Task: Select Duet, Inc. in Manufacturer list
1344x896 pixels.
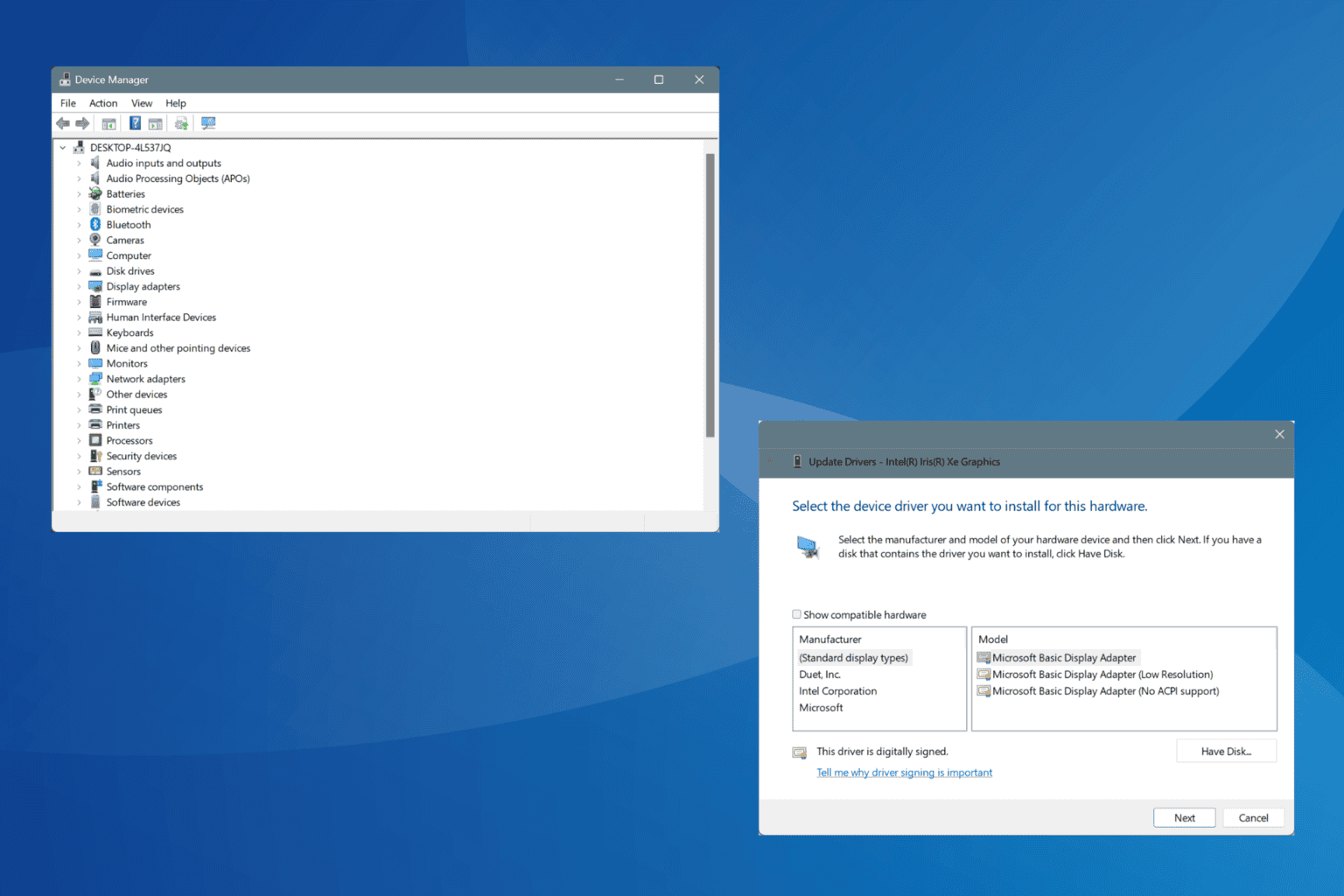Action: pos(820,675)
